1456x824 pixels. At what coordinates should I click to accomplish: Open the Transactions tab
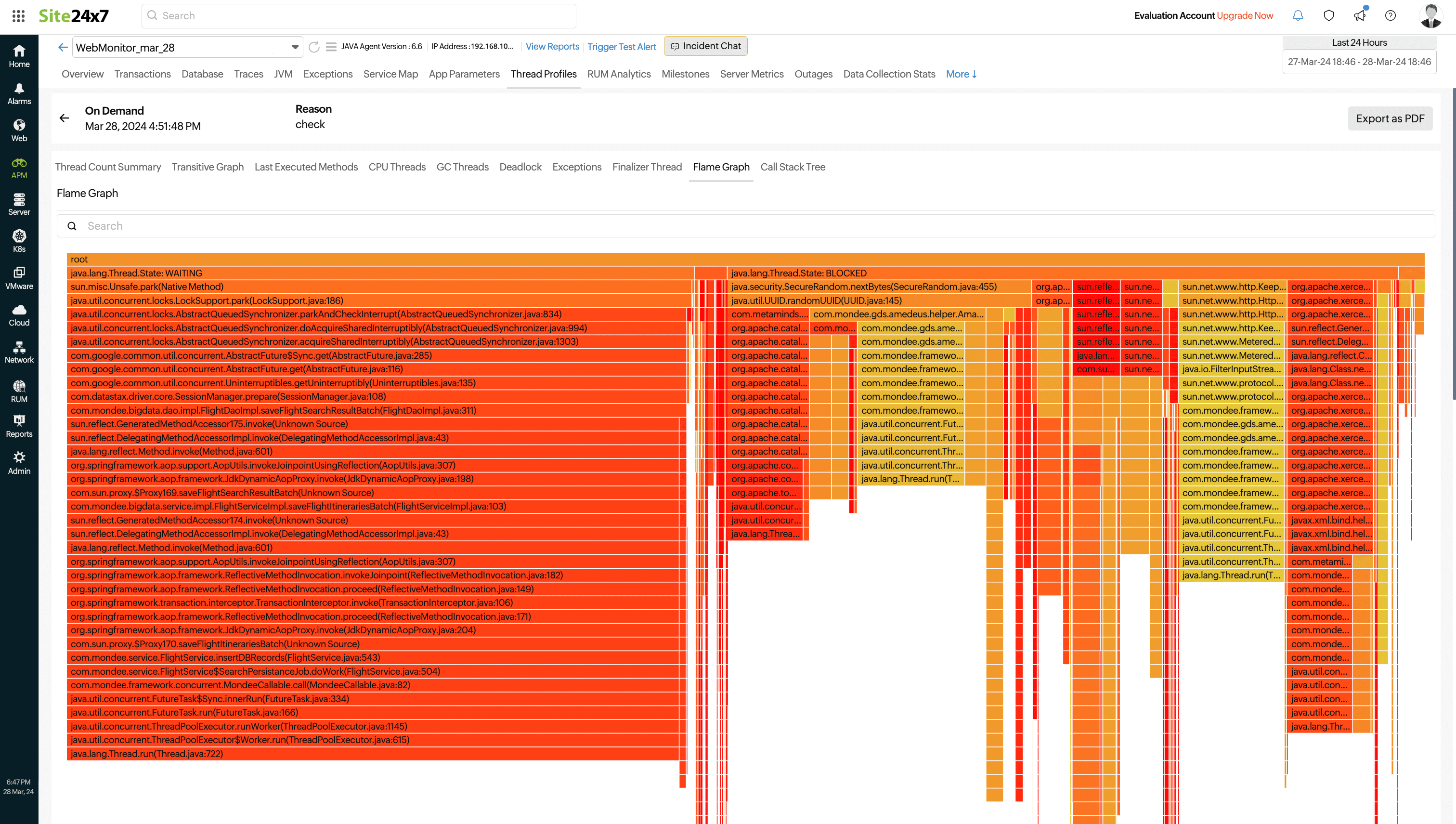[143, 74]
